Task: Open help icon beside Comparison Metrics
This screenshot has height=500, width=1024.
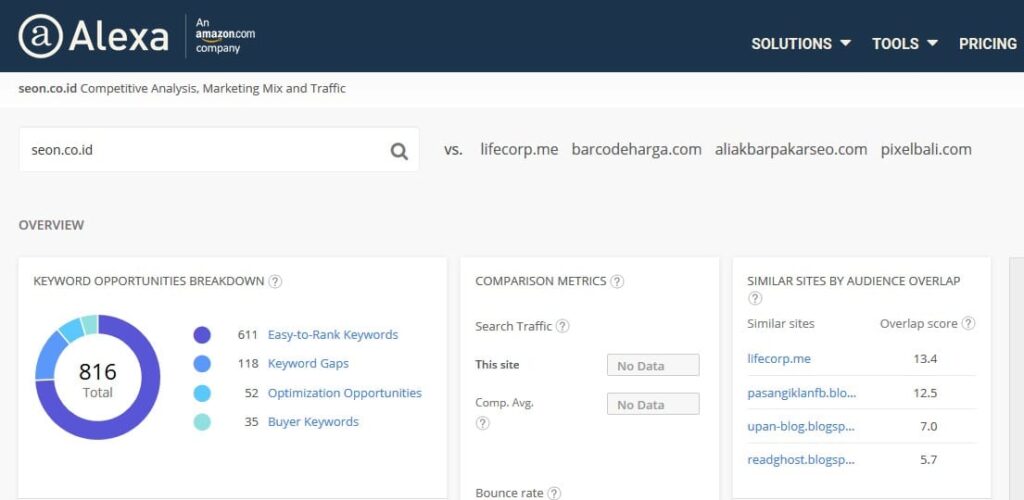Action: point(617,281)
